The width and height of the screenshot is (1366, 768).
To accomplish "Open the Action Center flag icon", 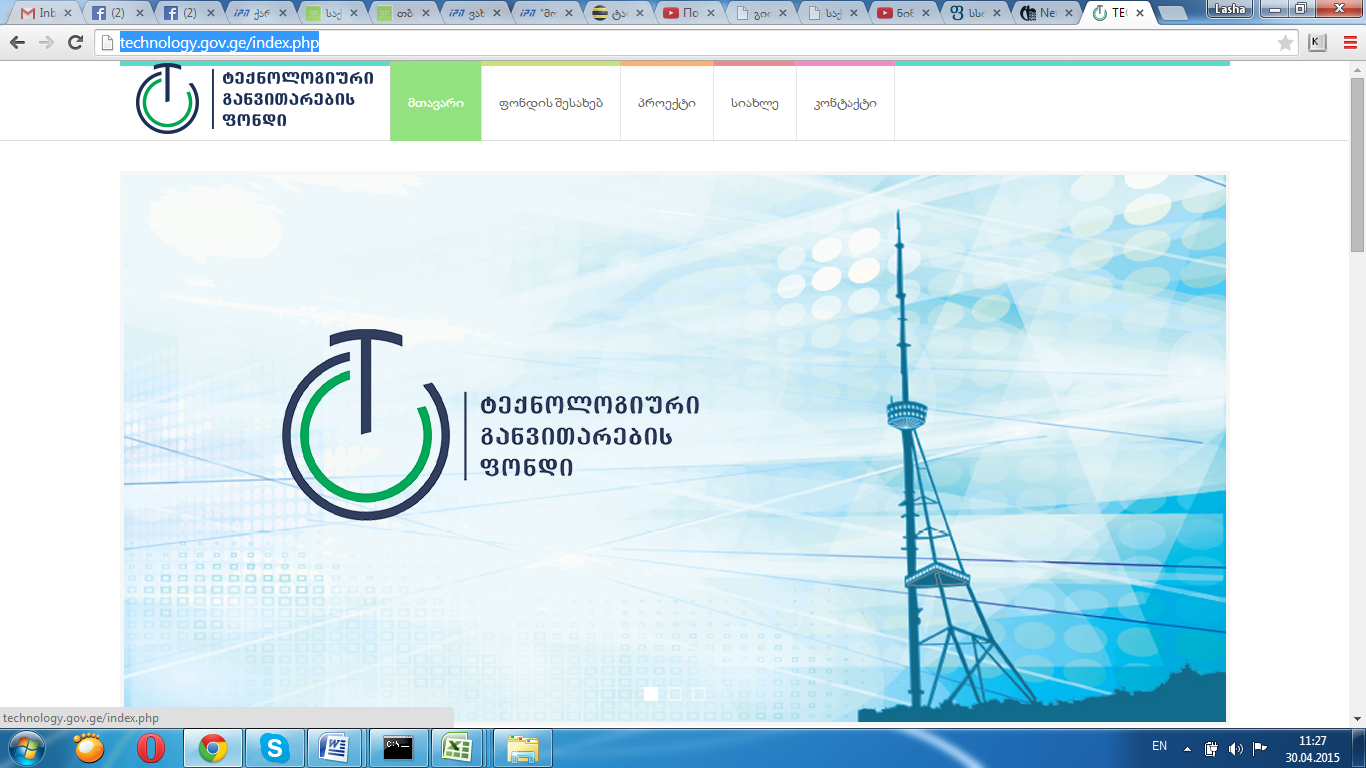I will pos(1260,748).
